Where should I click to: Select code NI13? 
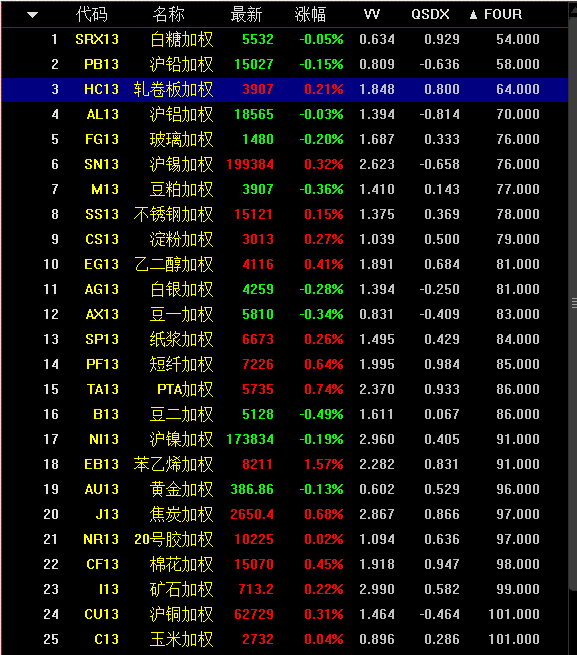(104, 439)
